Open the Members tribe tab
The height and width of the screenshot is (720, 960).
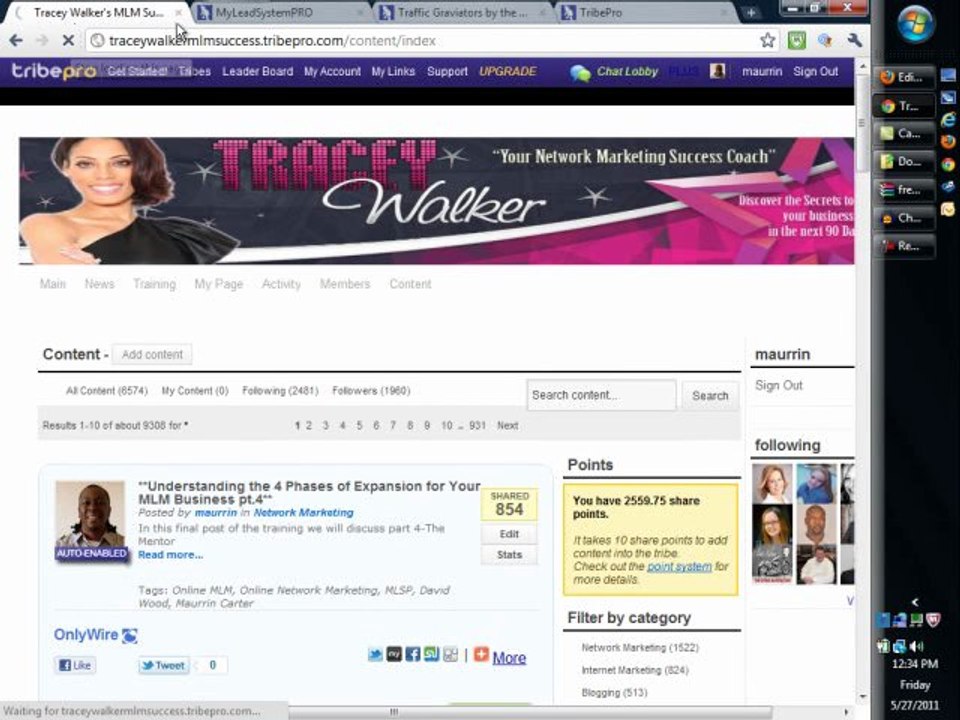[345, 284]
